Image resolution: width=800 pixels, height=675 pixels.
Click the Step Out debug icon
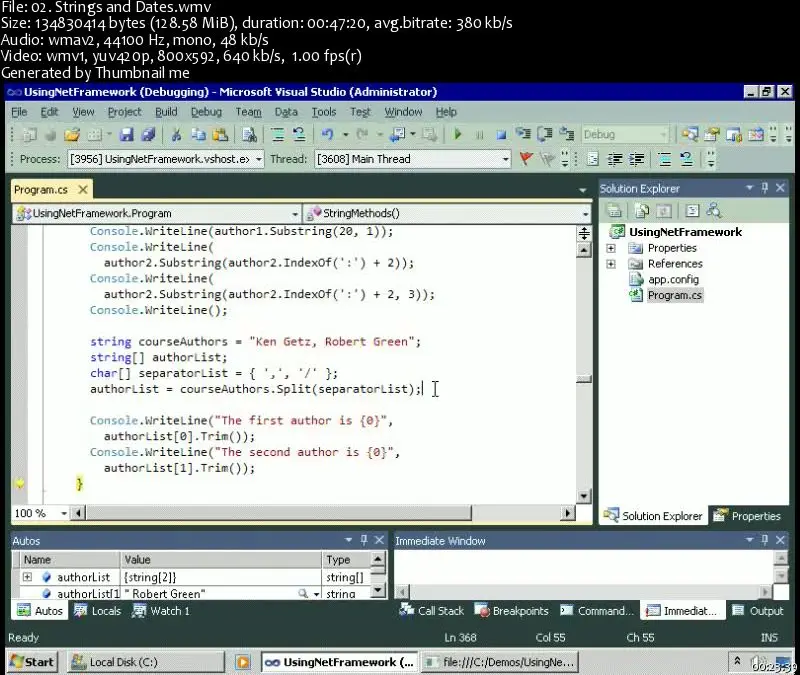(x=567, y=134)
